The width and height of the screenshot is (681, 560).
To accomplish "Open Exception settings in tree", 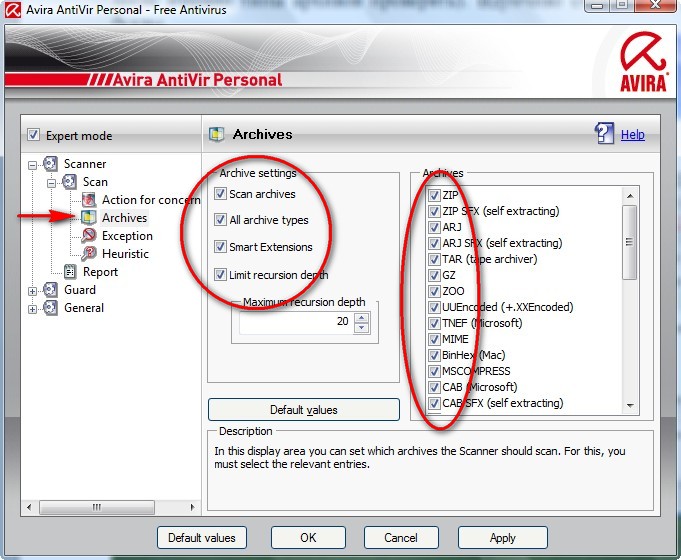I will click(x=127, y=235).
